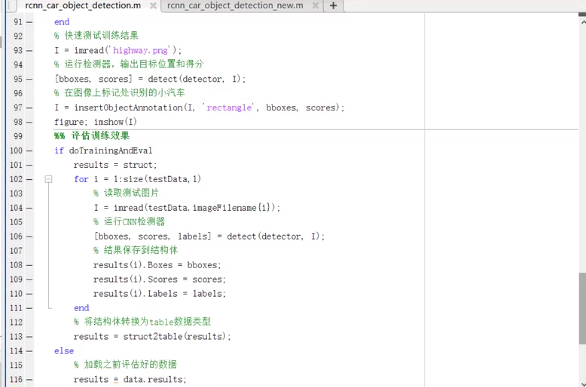Click comment '% 读取测试图片'
The image size is (586, 387).
126,193
